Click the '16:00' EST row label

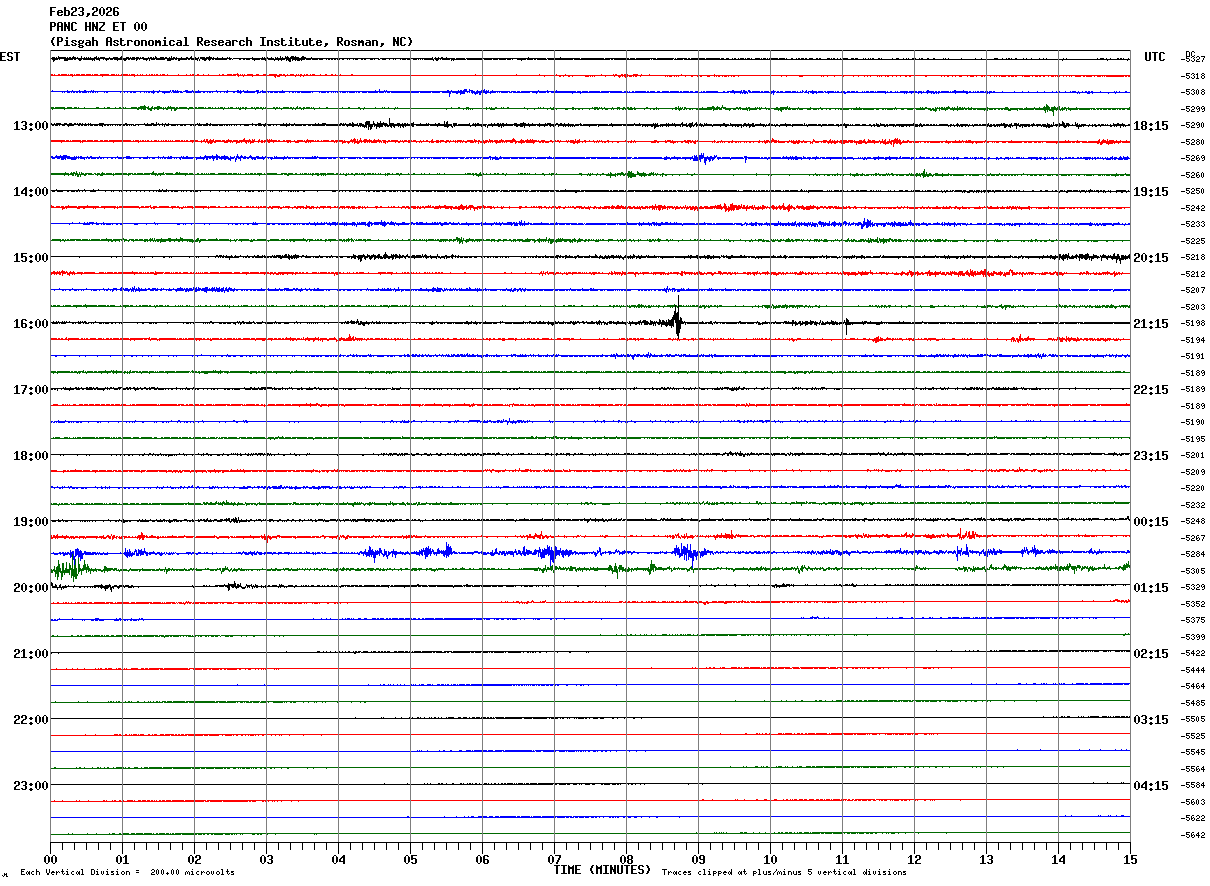click(x=31, y=324)
